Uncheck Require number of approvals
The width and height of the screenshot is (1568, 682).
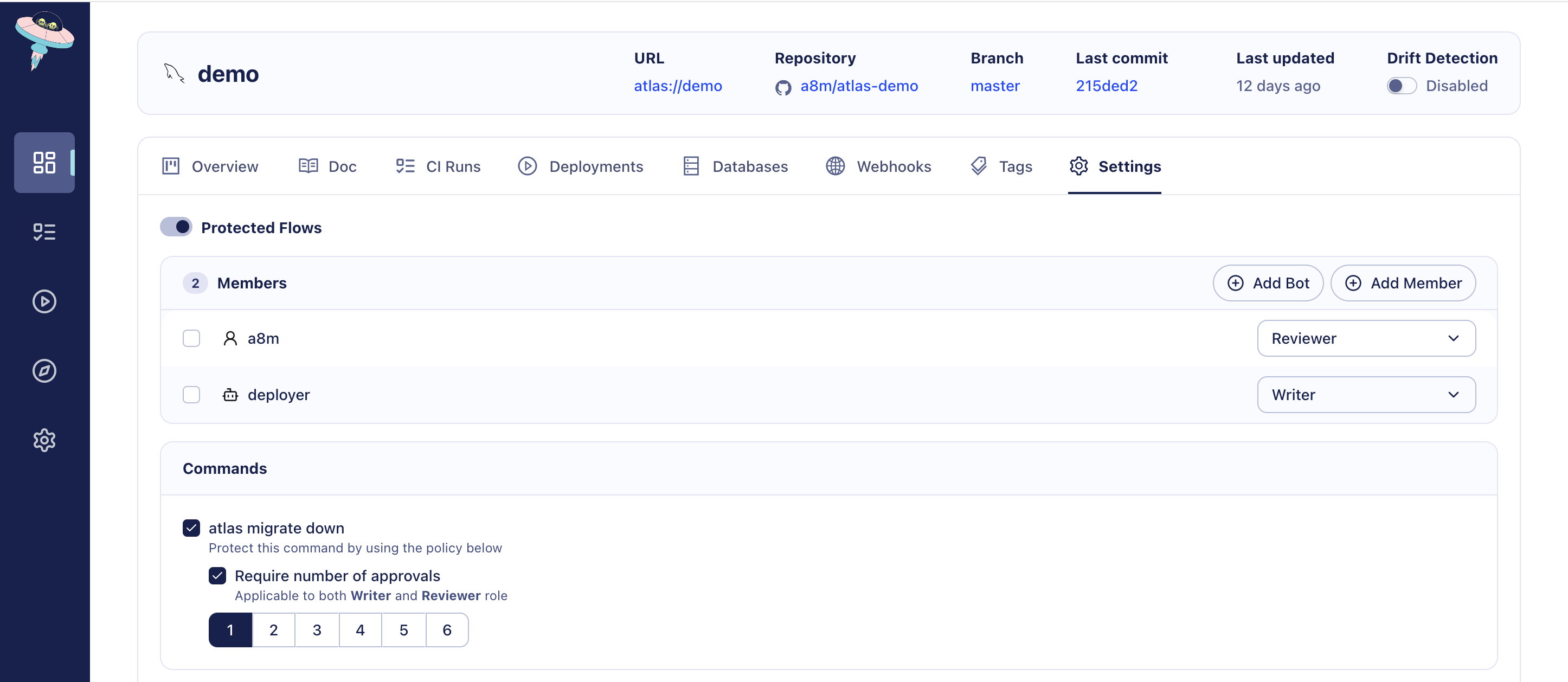click(217, 576)
